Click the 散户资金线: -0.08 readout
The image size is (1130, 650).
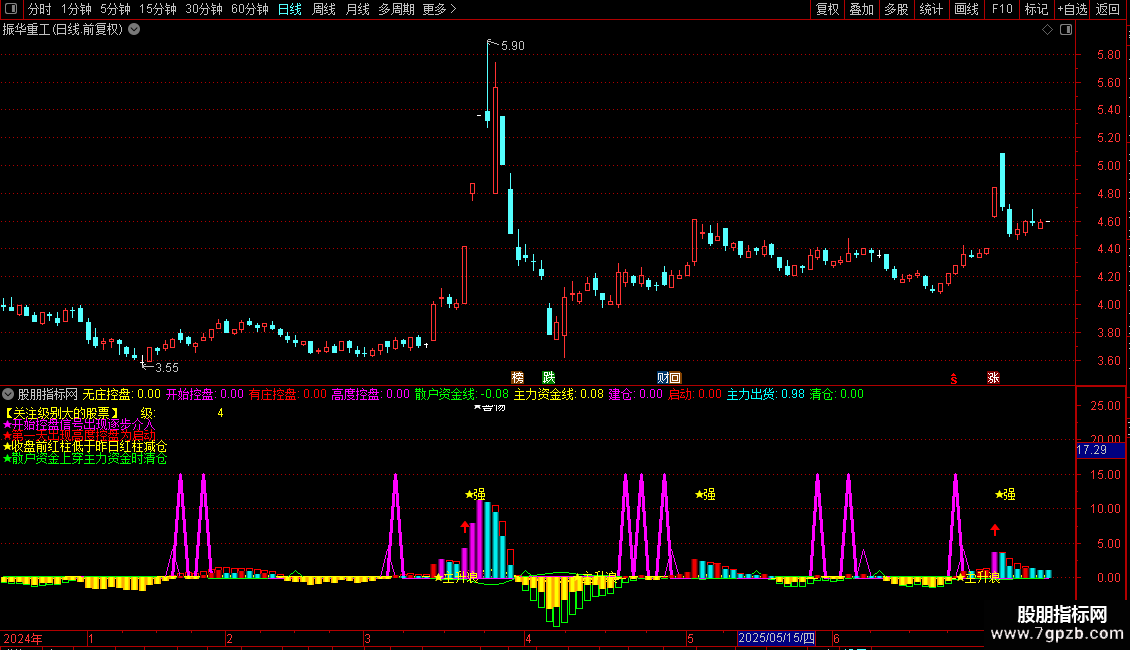coord(461,394)
